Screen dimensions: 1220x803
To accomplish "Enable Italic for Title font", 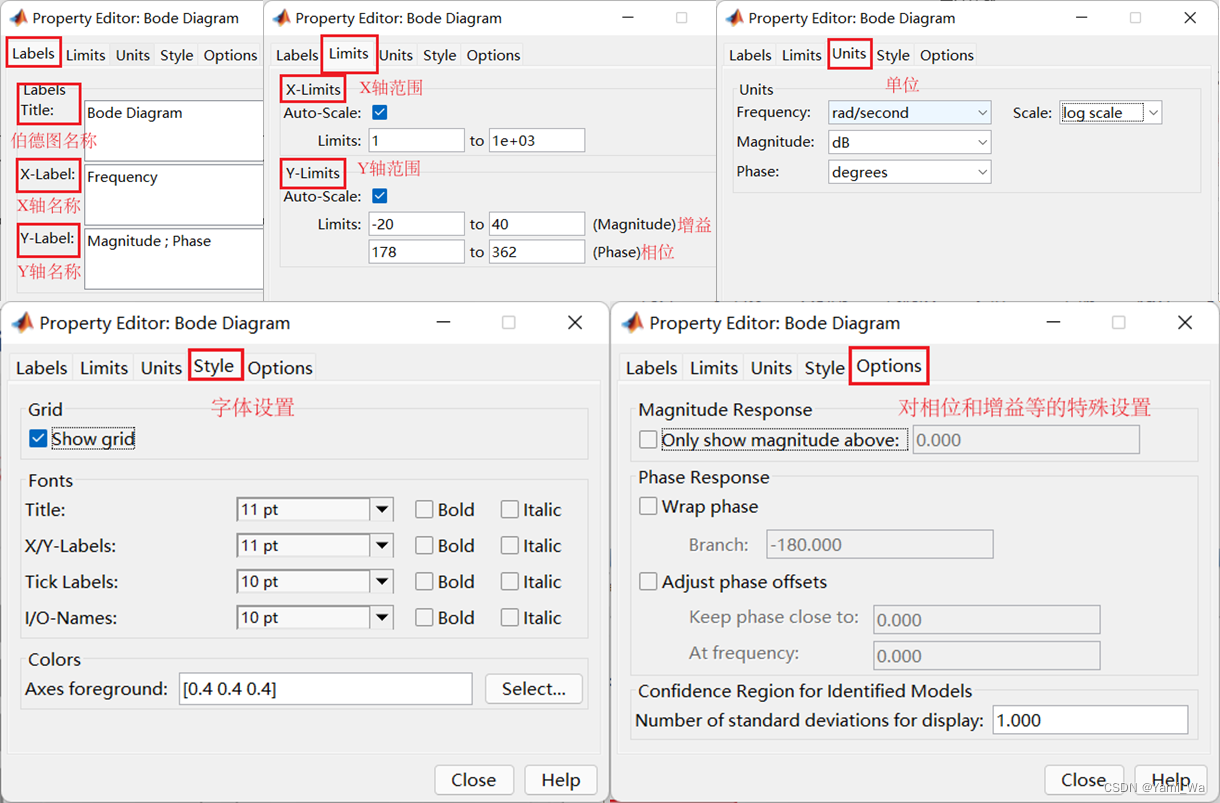I will coord(510,510).
